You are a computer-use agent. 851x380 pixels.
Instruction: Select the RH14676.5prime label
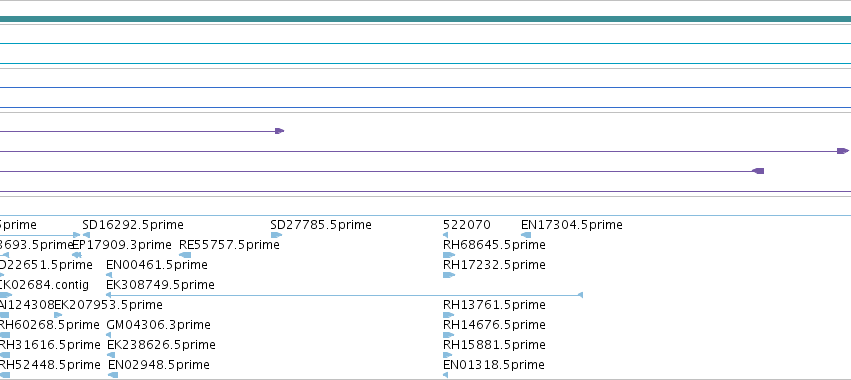[x=494, y=325]
